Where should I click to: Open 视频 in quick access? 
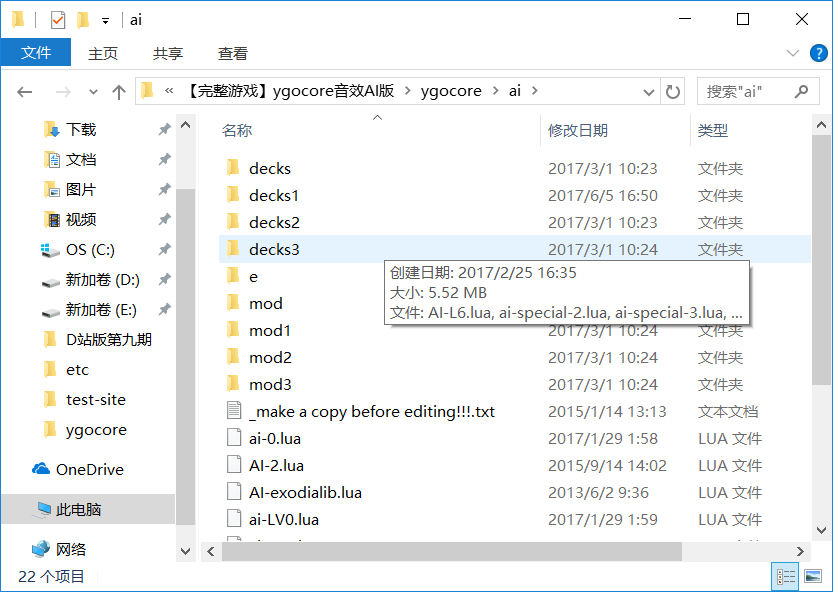81,219
